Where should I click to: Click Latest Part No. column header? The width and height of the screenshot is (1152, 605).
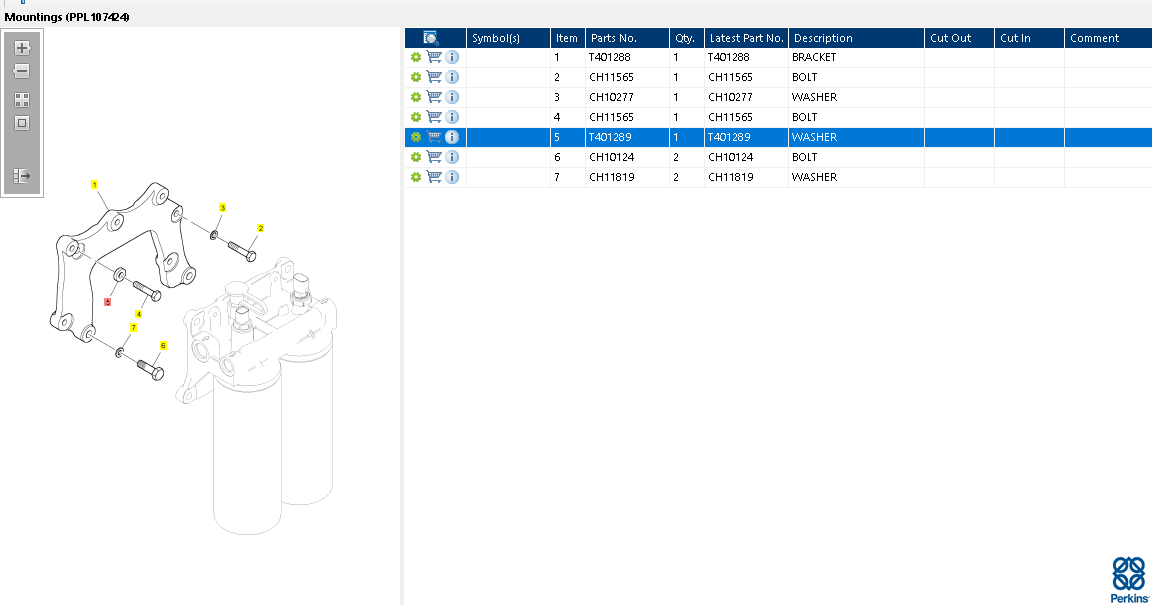pos(746,38)
